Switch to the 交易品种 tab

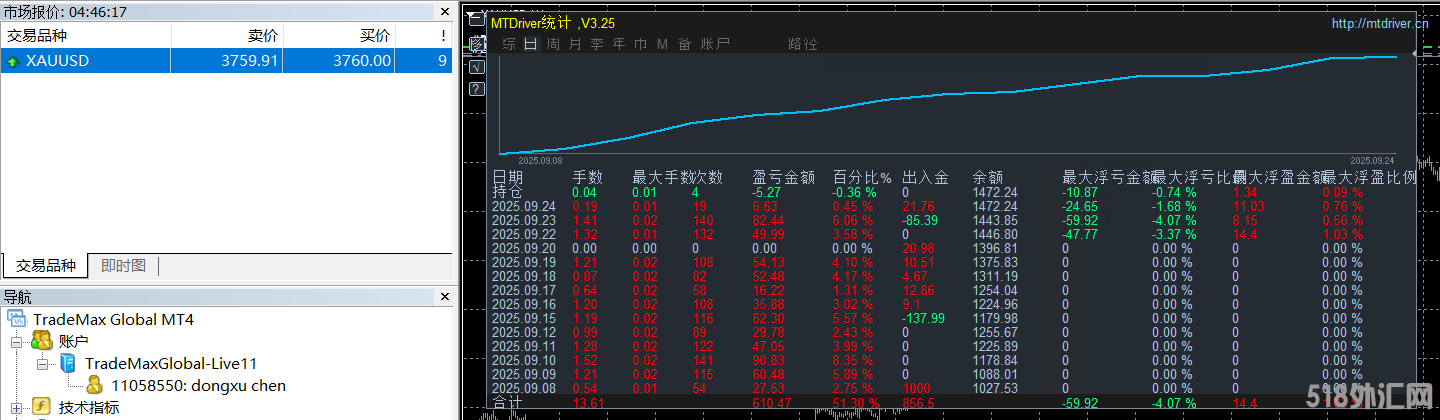click(45, 265)
